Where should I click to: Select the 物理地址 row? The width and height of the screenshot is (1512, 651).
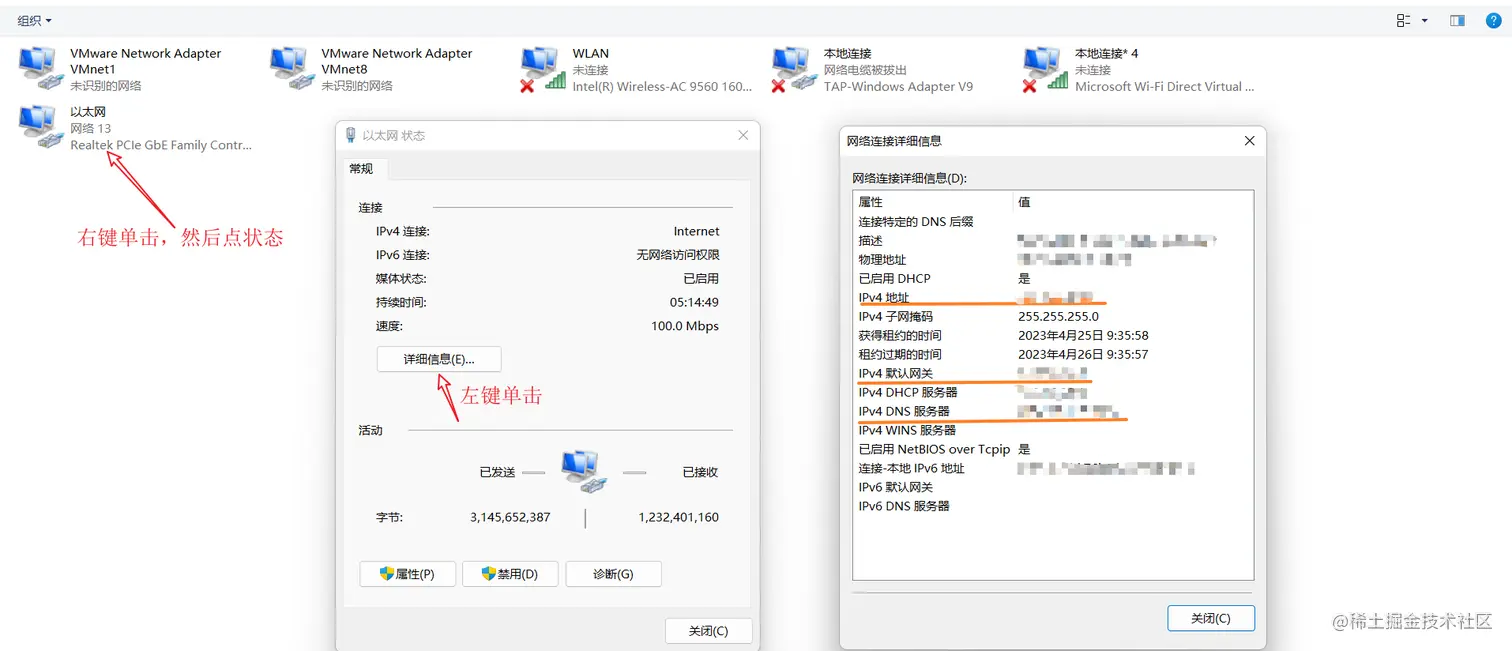[x=1053, y=259]
